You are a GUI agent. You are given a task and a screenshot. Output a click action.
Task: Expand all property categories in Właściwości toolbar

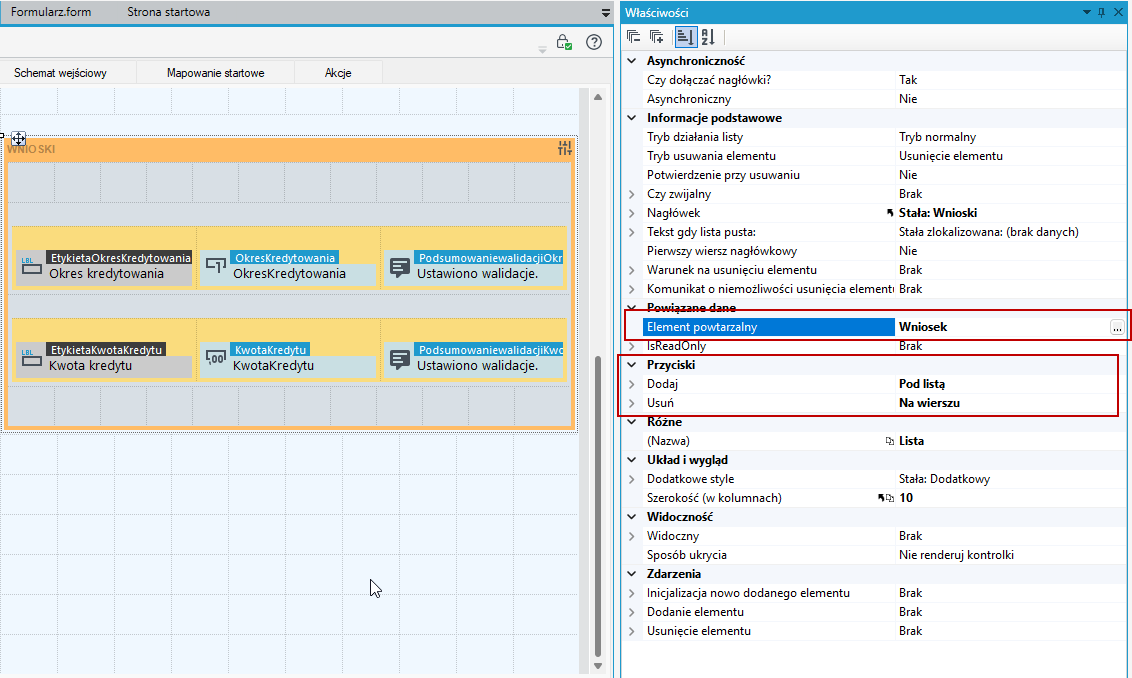[x=656, y=37]
